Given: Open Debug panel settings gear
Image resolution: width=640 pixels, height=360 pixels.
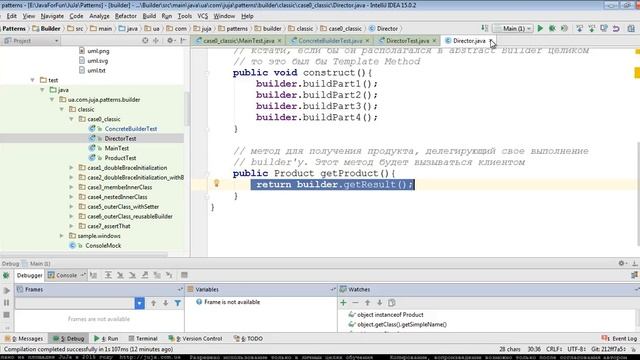Looking at the screenshot, I should (621, 264).
